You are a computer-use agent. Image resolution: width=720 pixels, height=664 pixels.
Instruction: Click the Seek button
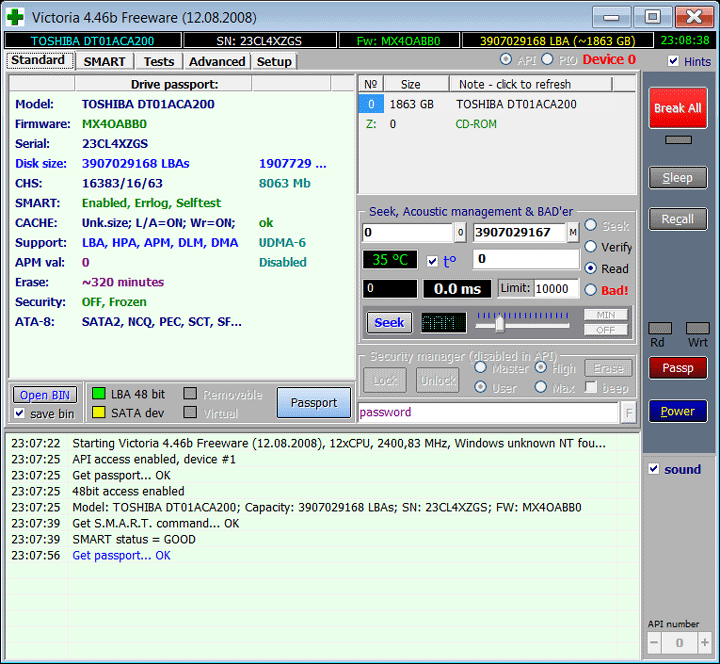[x=389, y=322]
